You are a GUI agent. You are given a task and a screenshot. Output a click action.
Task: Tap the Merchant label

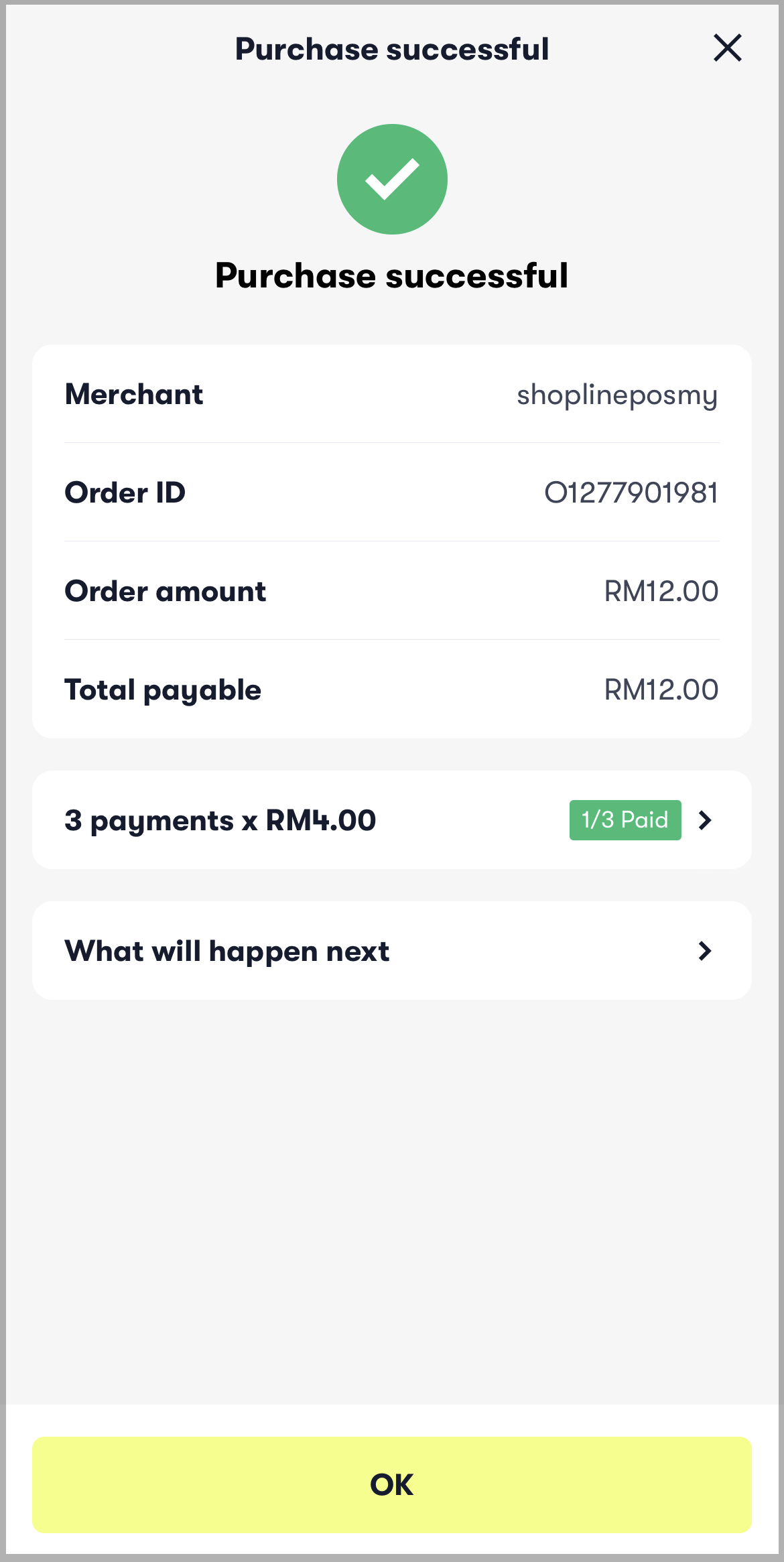click(134, 394)
